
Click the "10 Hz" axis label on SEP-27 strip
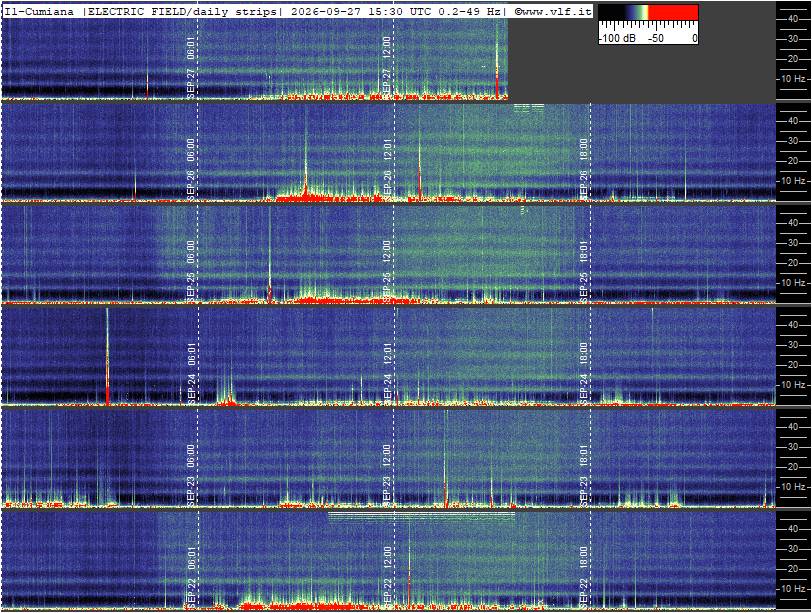[794, 79]
